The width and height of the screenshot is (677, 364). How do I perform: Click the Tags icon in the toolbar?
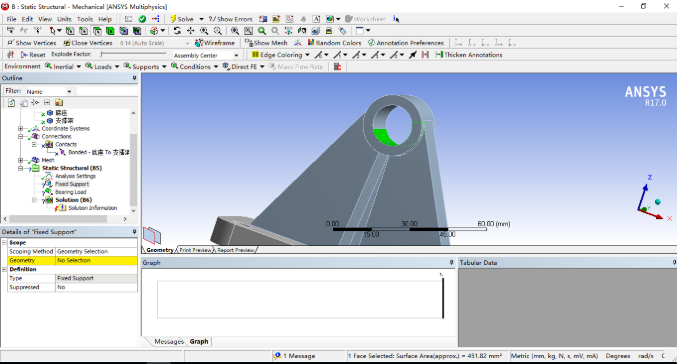tap(342, 31)
